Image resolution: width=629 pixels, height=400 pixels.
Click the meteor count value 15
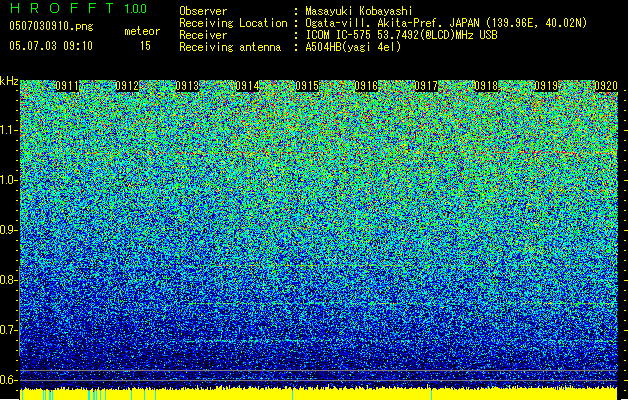point(145,46)
